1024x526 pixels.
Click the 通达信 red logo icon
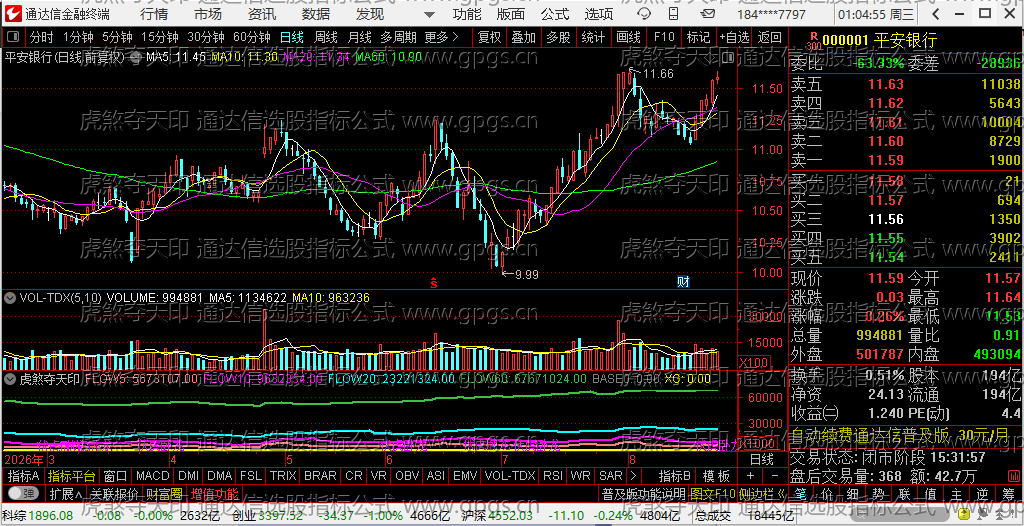14,13
